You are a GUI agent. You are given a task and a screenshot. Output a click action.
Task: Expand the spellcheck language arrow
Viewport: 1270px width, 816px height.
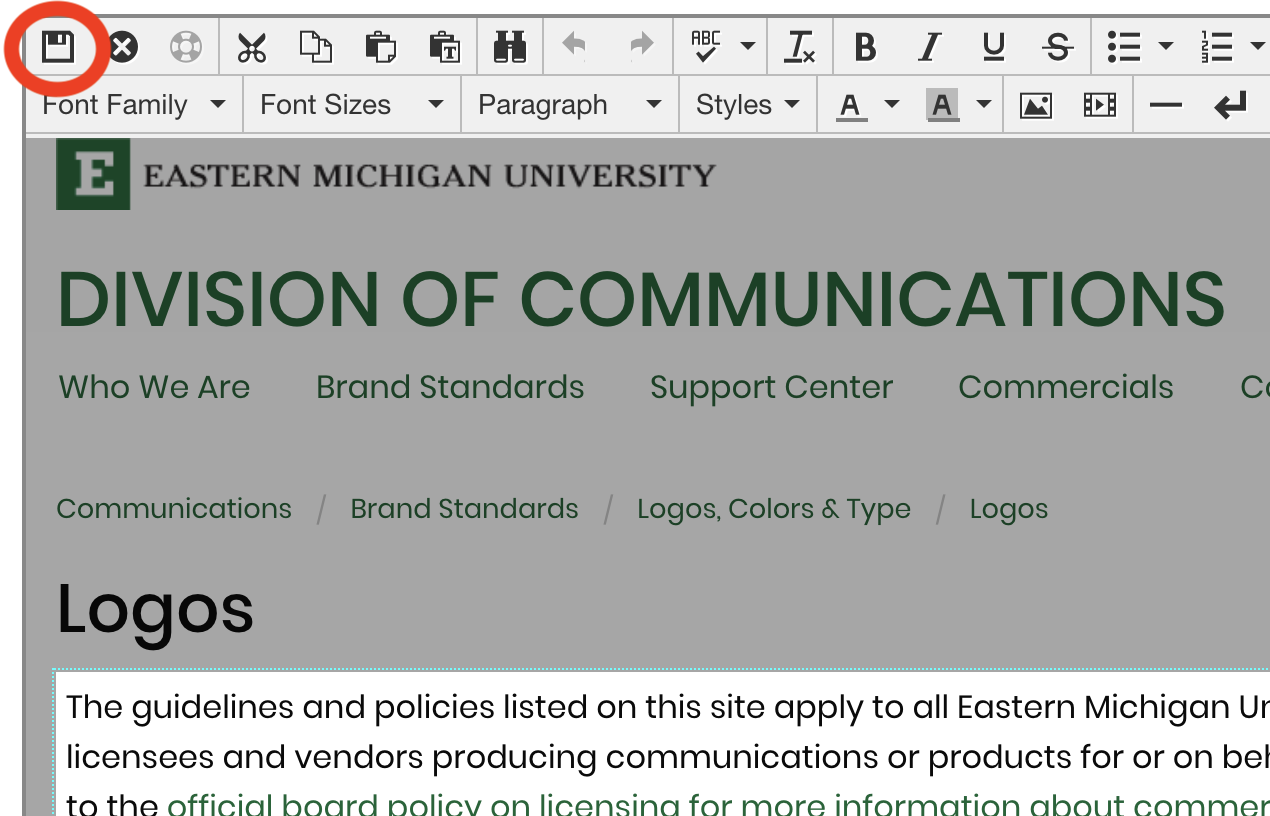(x=748, y=46)
